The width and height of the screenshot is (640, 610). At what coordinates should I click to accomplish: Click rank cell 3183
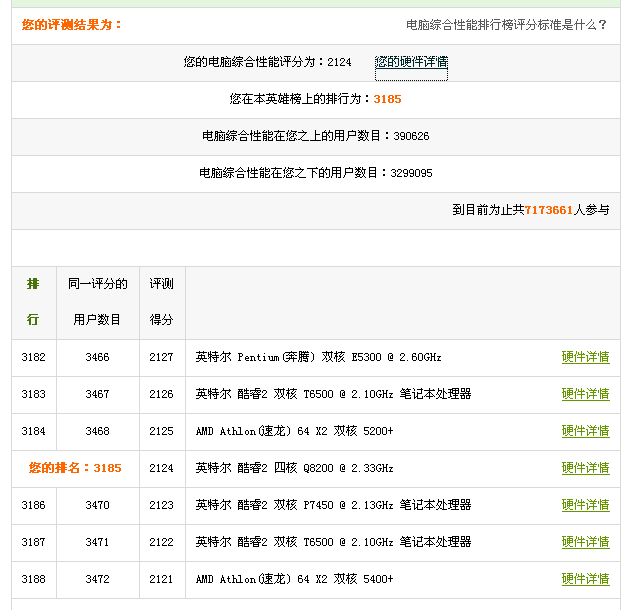[x=33, y=394]
